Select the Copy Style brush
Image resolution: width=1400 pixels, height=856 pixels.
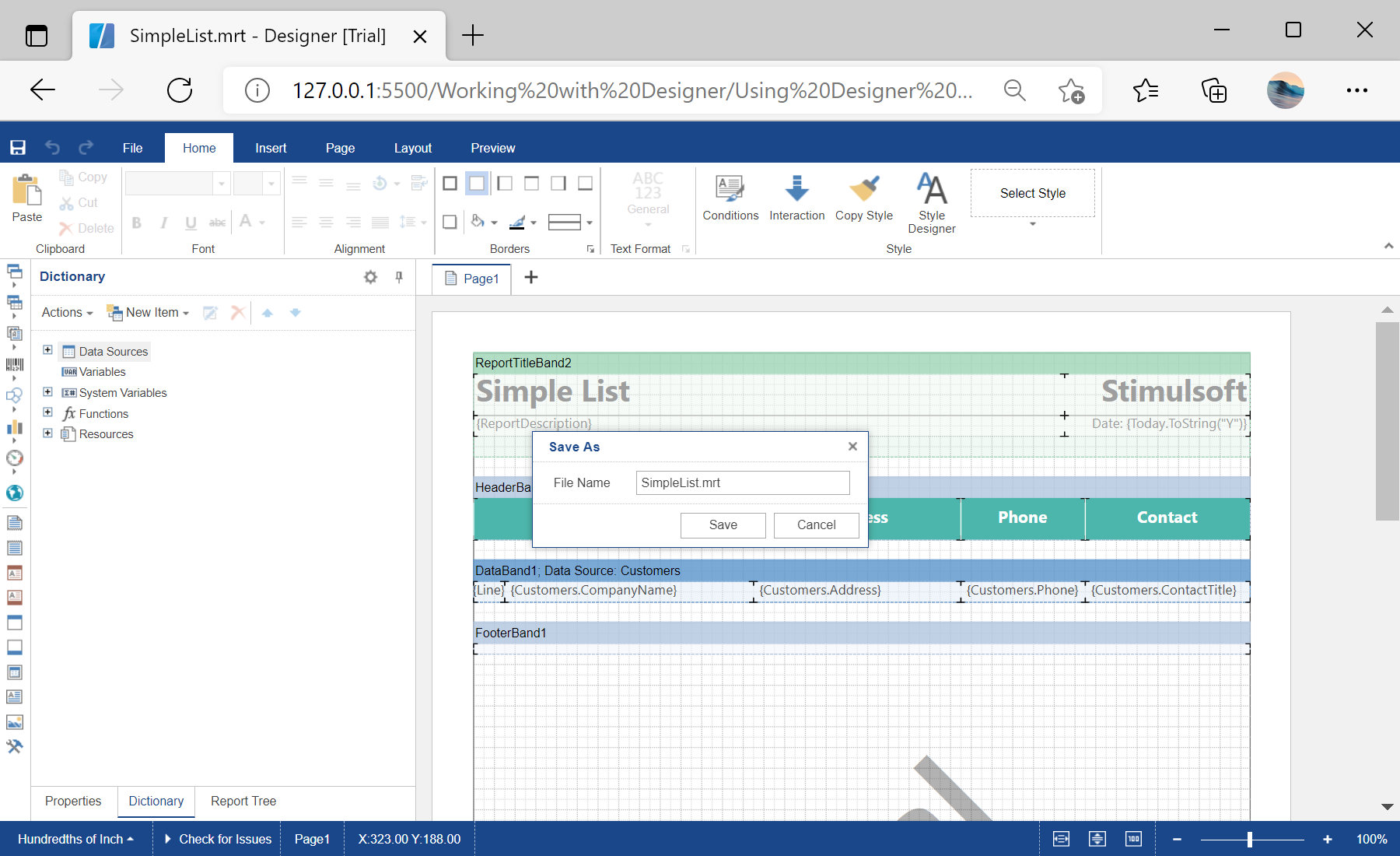(x=863, y=195)
